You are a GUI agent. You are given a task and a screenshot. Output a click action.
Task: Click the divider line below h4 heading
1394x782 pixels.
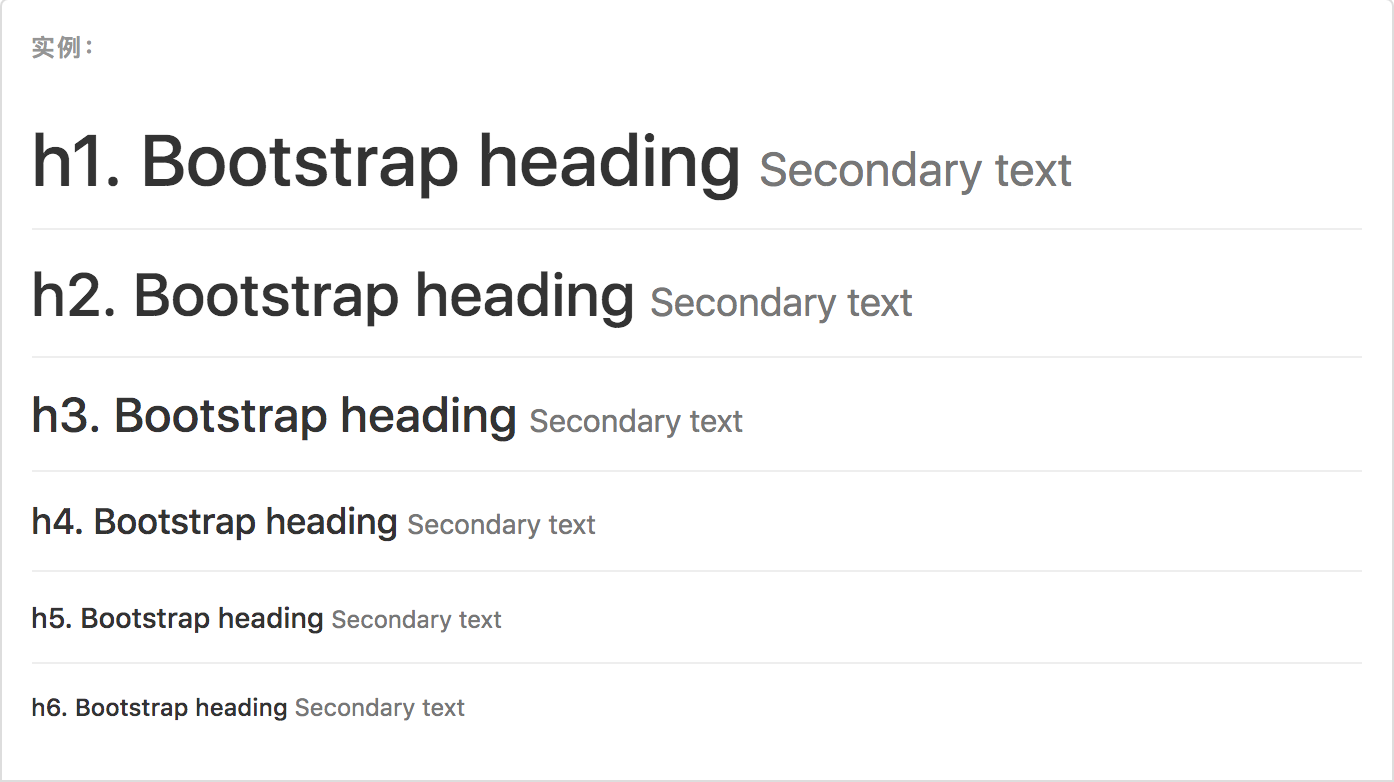pyautogui.click(x=697, y=571)
